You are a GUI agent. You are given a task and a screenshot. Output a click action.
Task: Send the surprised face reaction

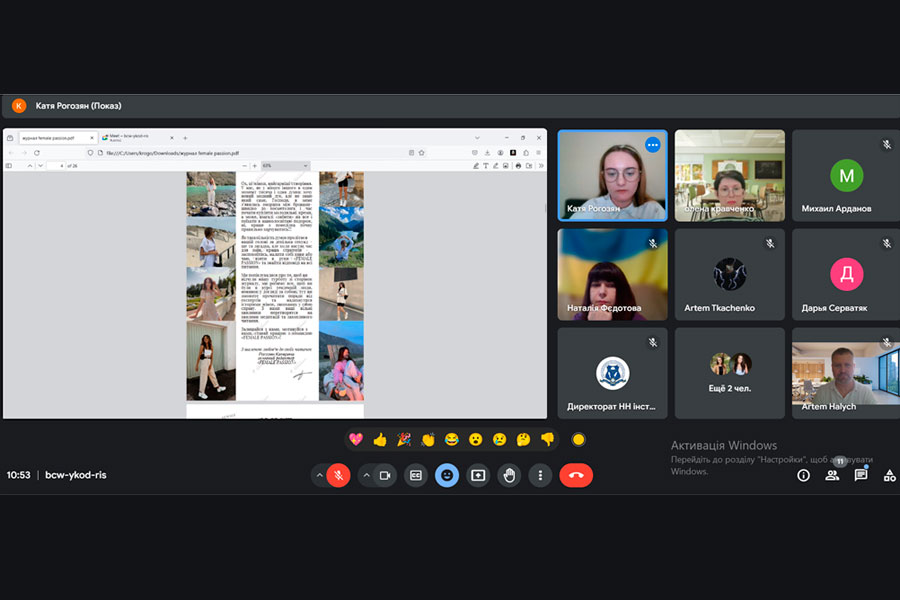click(476, 440)
